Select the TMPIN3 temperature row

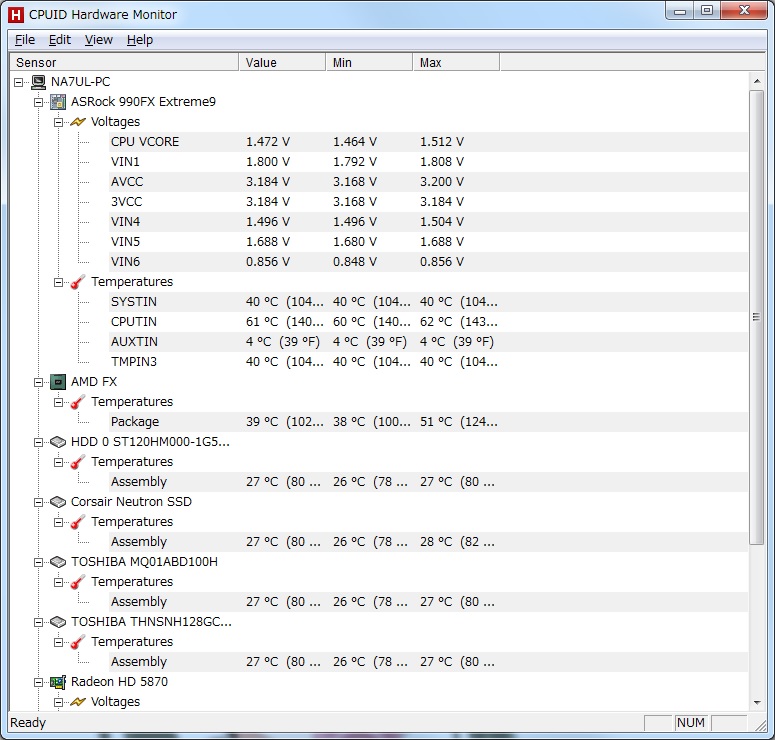[x=428, y=362]
